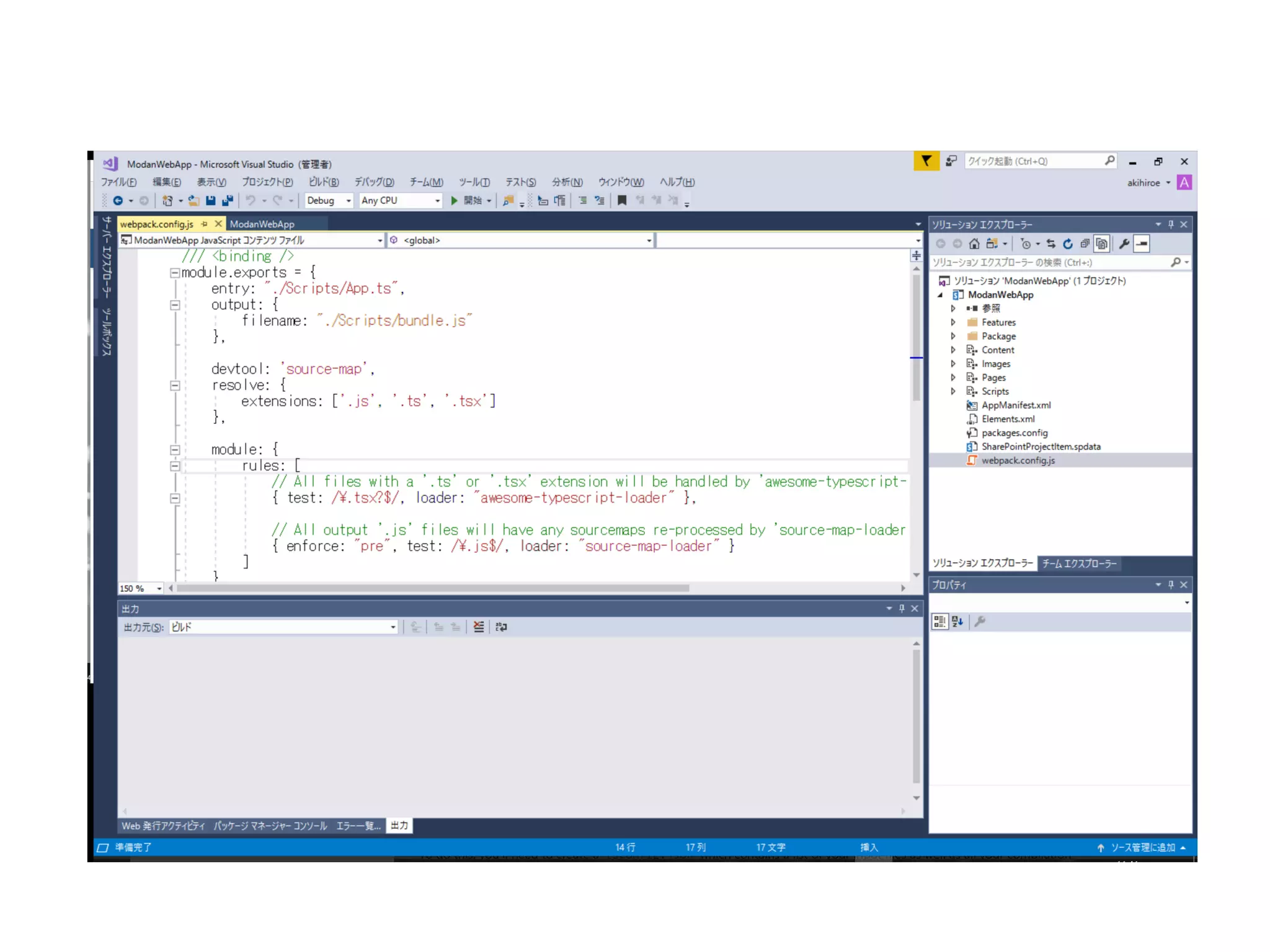Collapse the module.exports code block
Image resolution: width=1270 pixels, height=952 pixels.
tap(175, 273)
